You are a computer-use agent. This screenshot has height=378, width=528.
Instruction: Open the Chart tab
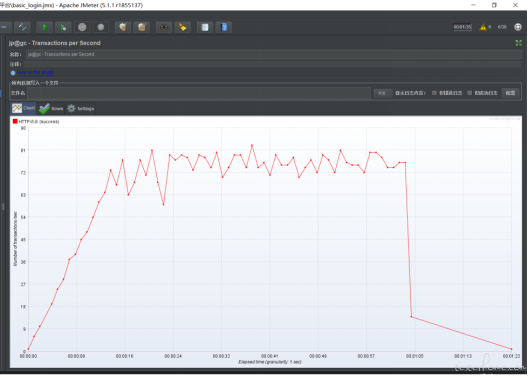23,108
